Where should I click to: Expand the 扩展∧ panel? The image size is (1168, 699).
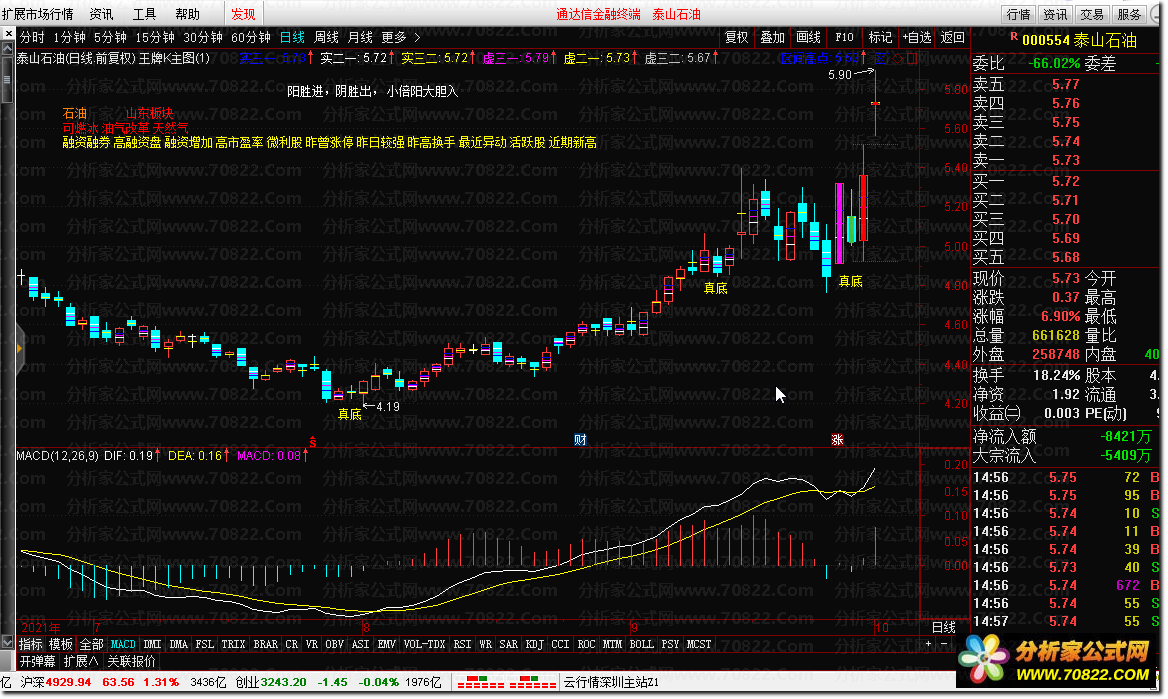(x=81, y=660)
